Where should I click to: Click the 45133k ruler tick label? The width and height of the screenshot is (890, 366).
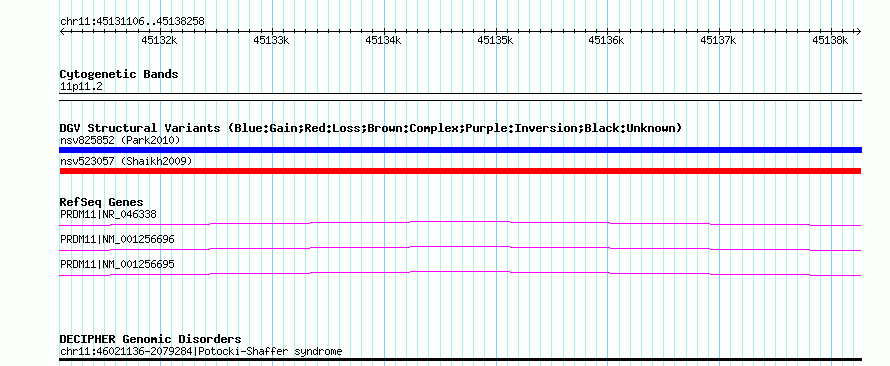(272, 40)
